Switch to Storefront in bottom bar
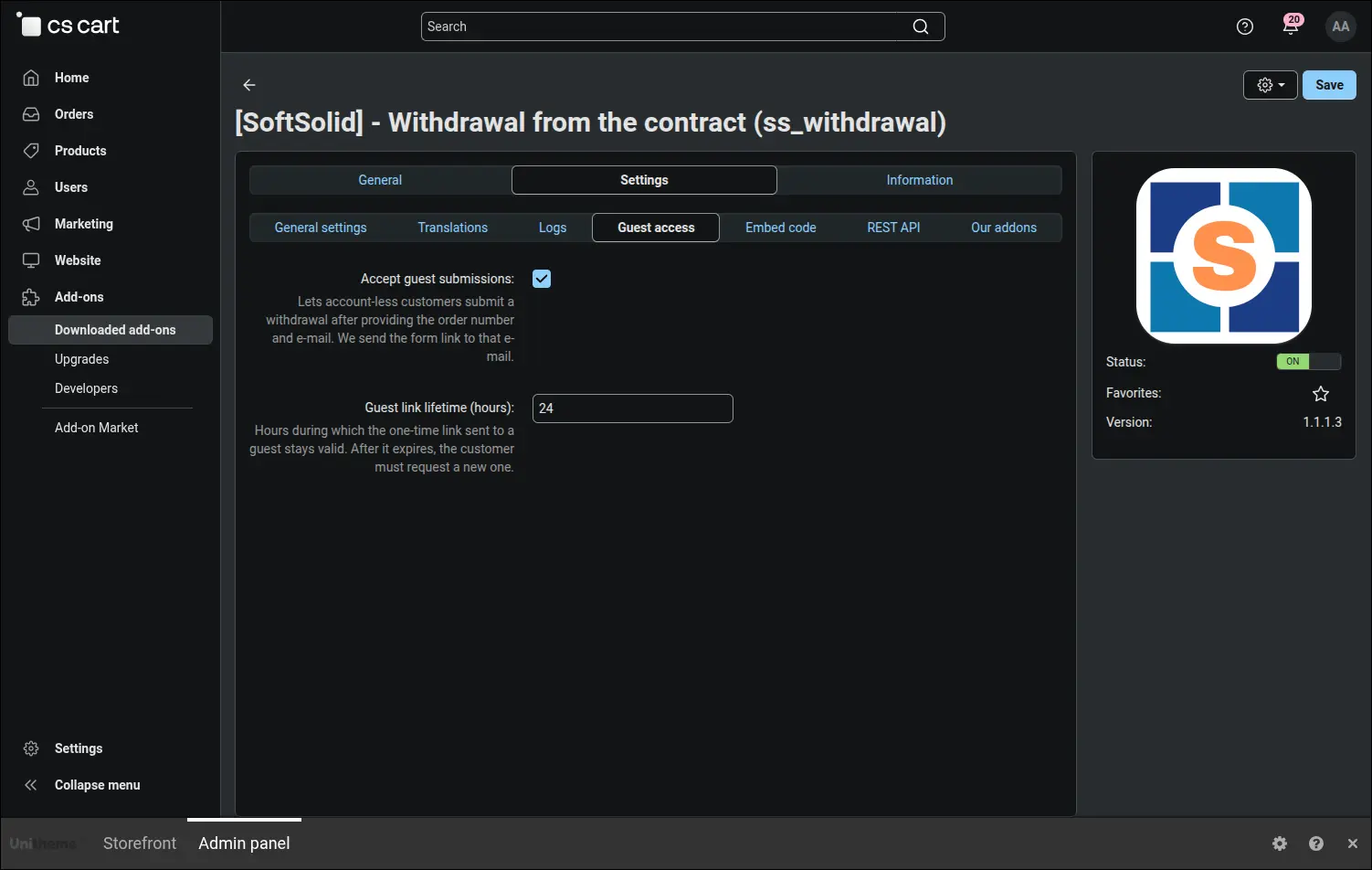1372x870 pixels. 140,843
